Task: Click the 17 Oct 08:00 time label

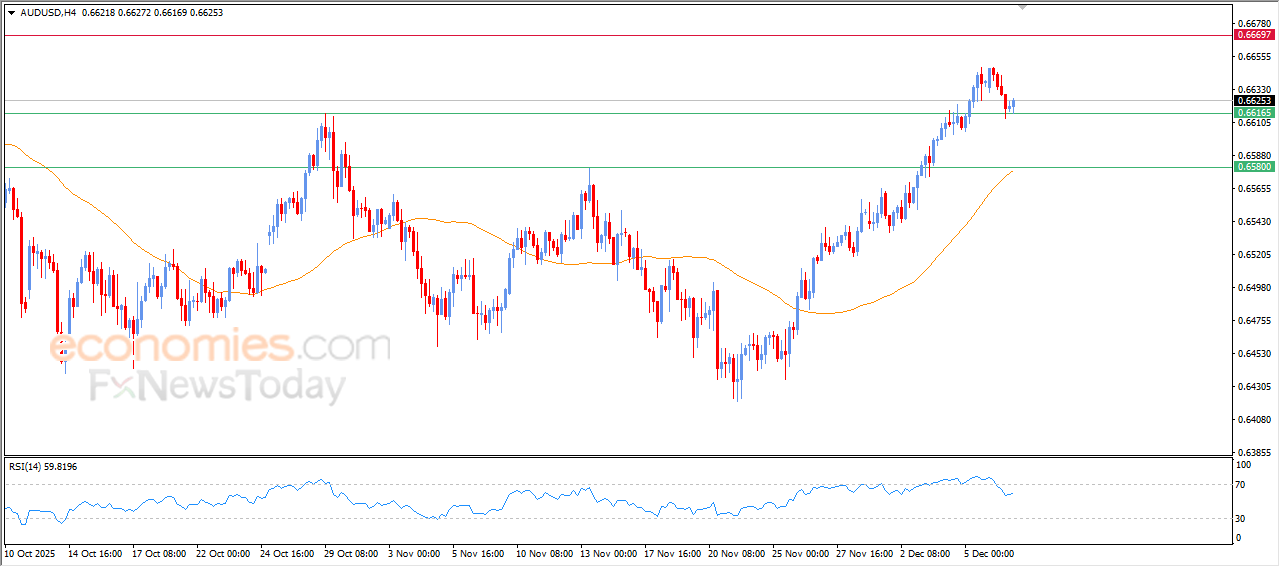Action: tap(157, 552)
